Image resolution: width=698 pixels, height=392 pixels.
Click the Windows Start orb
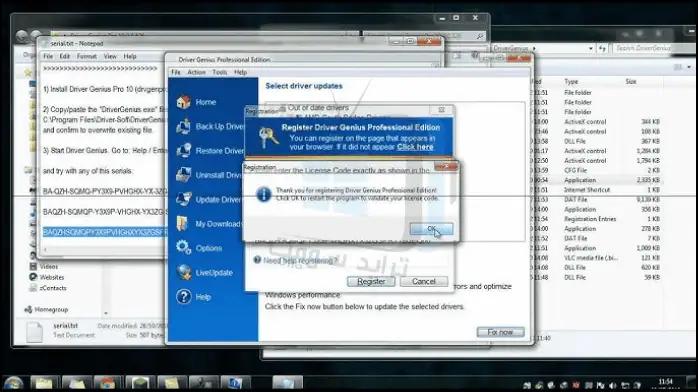click(x=13, y=383)
